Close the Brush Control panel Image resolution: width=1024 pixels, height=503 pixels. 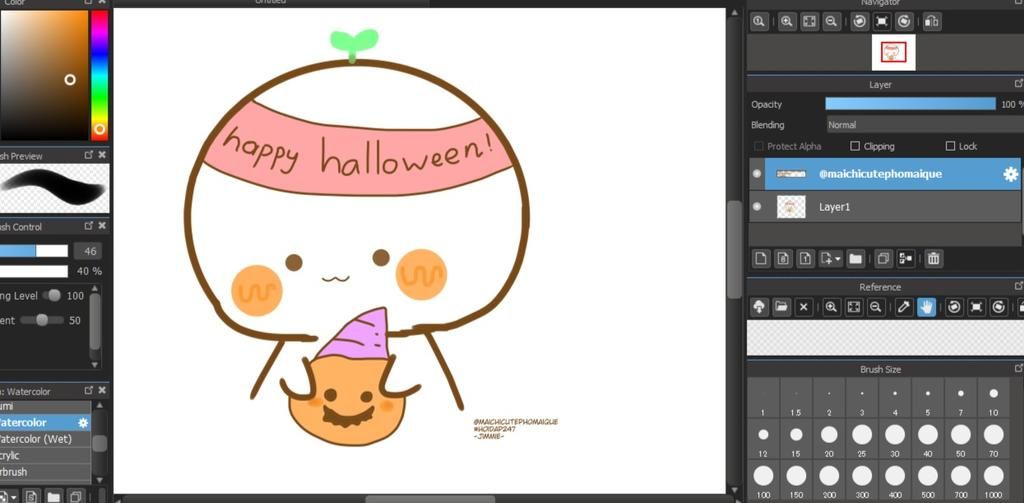[102, 226]
